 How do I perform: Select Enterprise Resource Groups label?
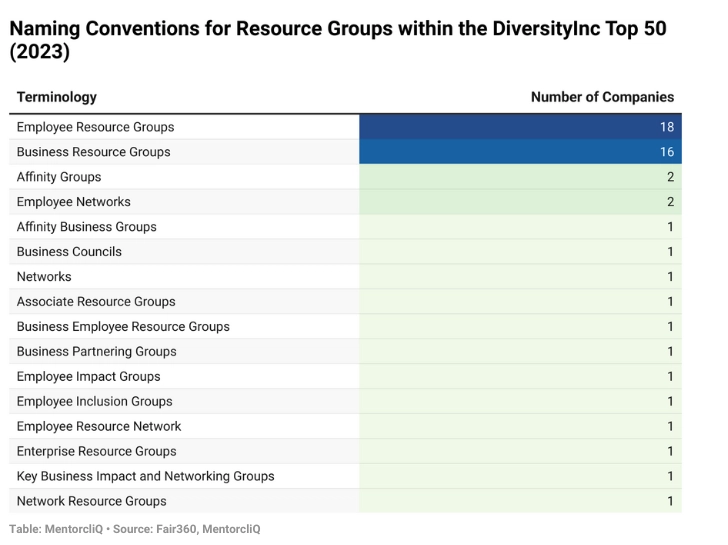pyautogui.click(x=97, y=452)
